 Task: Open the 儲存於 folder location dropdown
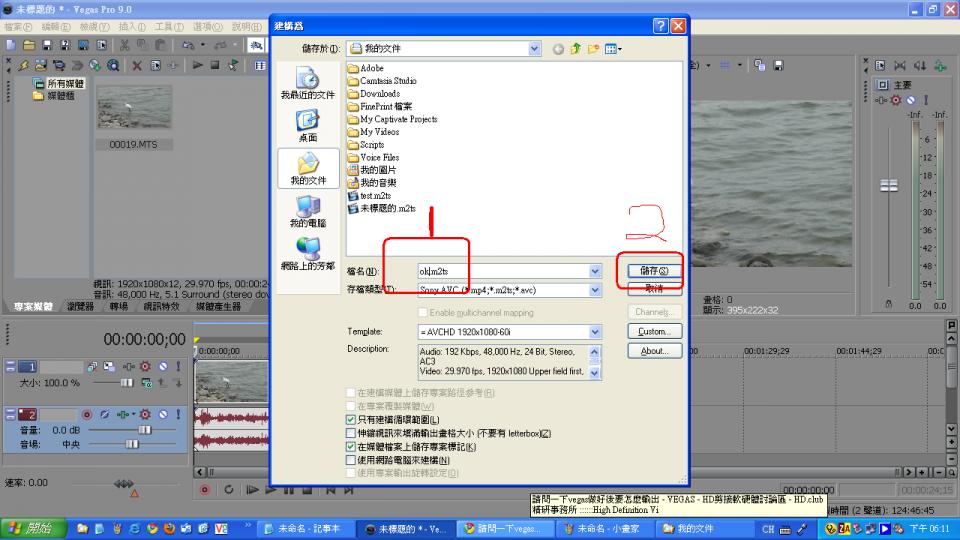tap(534, 48)
